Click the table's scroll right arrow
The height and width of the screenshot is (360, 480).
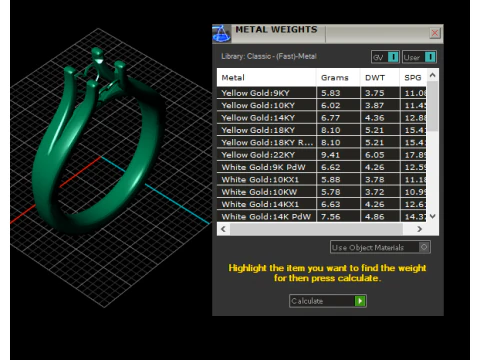[x=420, y=229]
